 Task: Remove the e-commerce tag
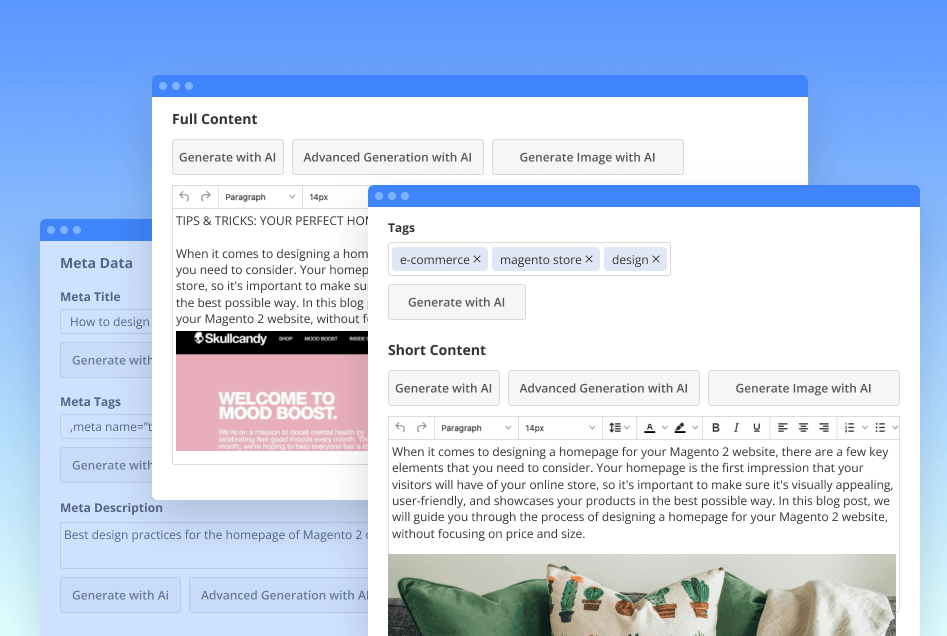pyautogui.click(x=477, y=260)
